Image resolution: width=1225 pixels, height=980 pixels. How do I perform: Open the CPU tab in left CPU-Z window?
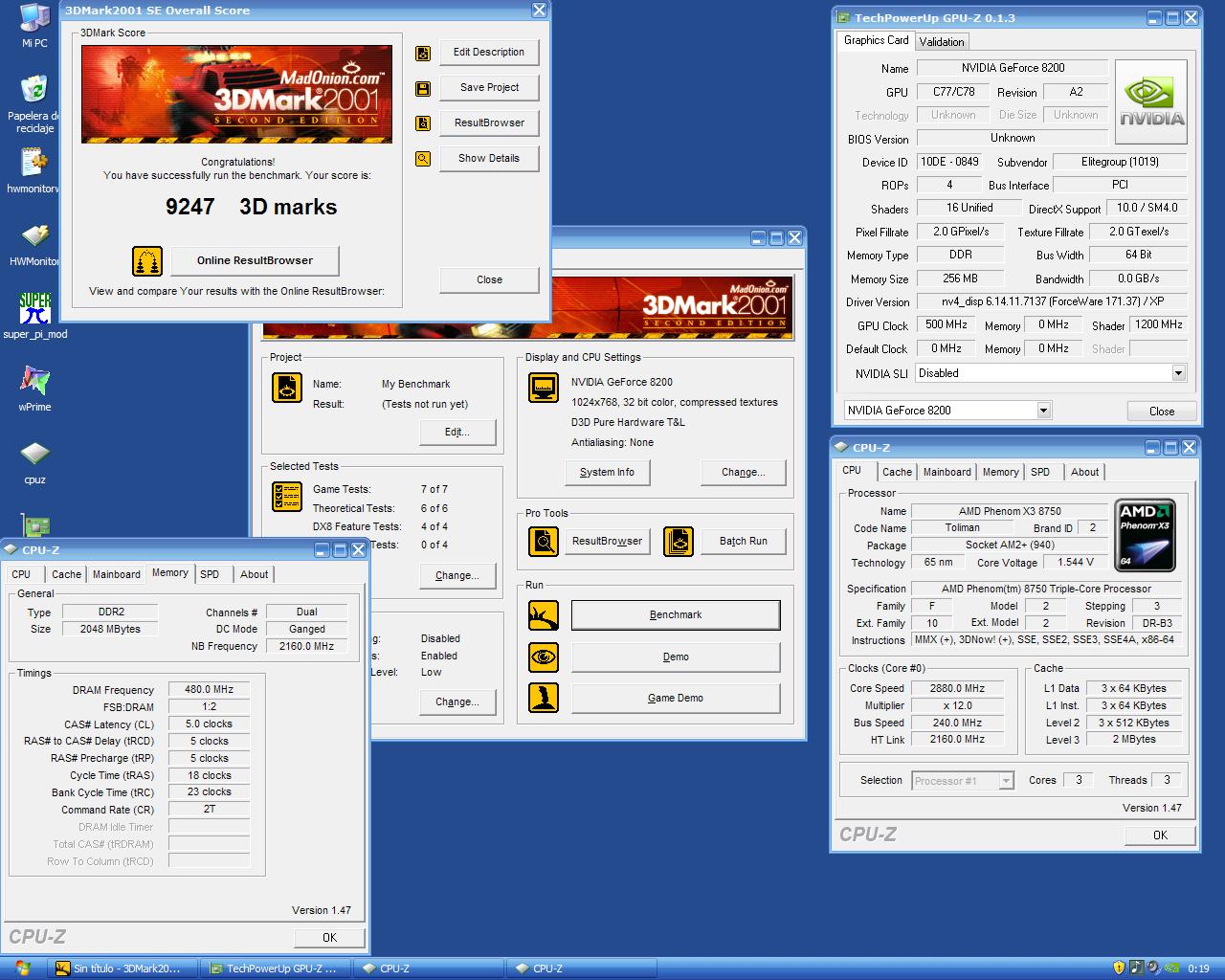pos(21,574)
